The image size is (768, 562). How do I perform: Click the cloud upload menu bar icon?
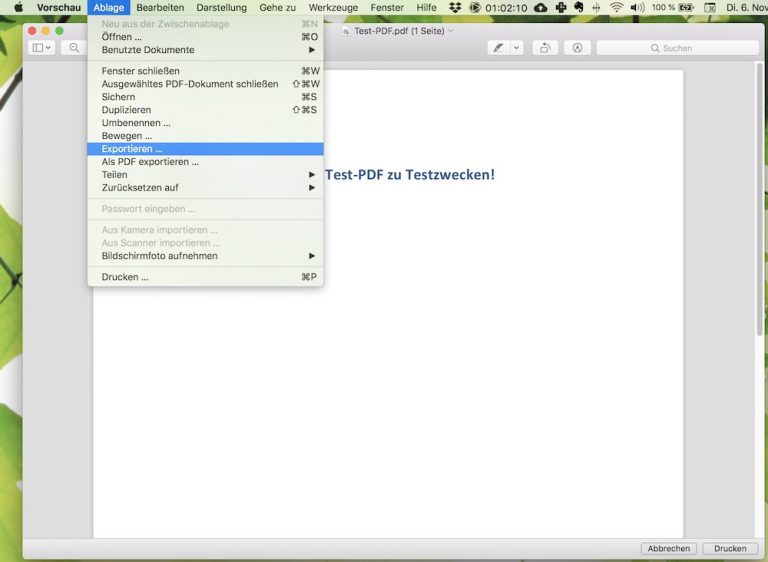tap(540, 7)
